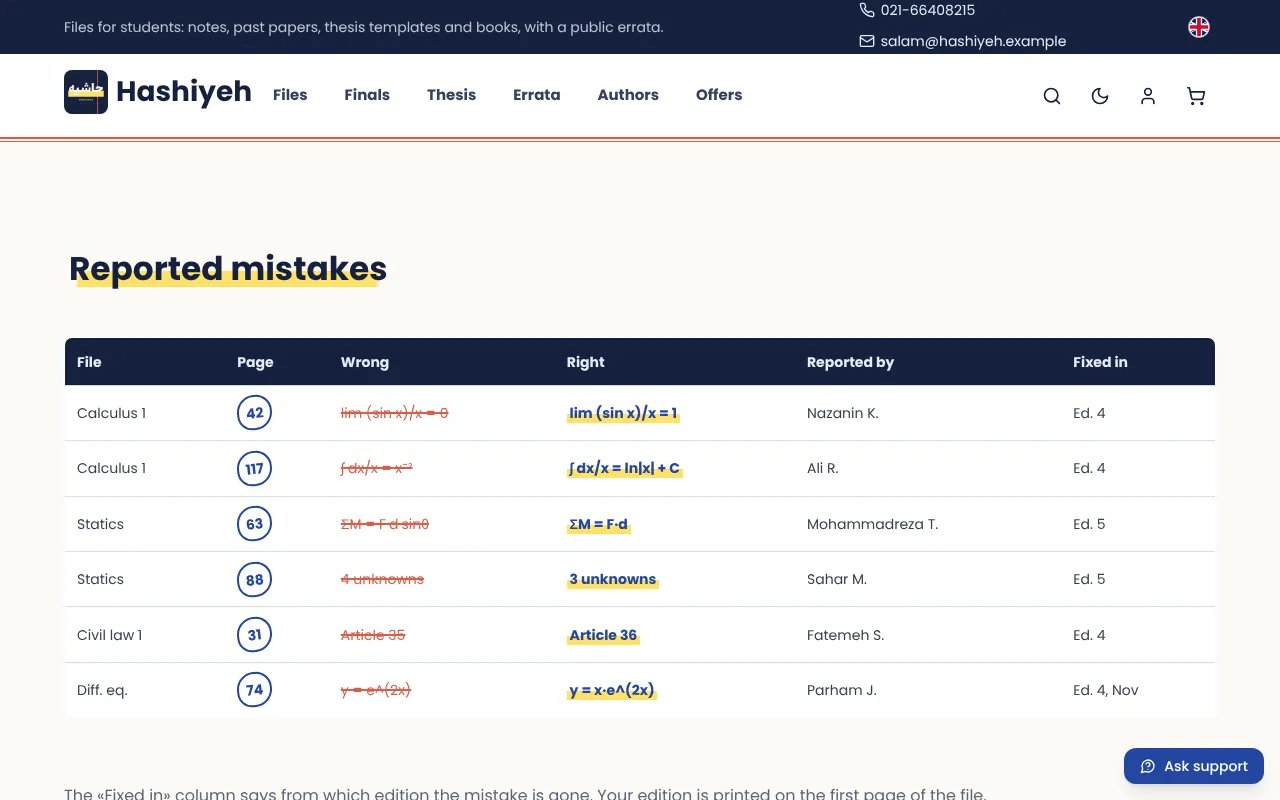The height and width of the screenshot is (800, 1280).
Task: Click the Ask support button
Action: [x=1194, y=766]
